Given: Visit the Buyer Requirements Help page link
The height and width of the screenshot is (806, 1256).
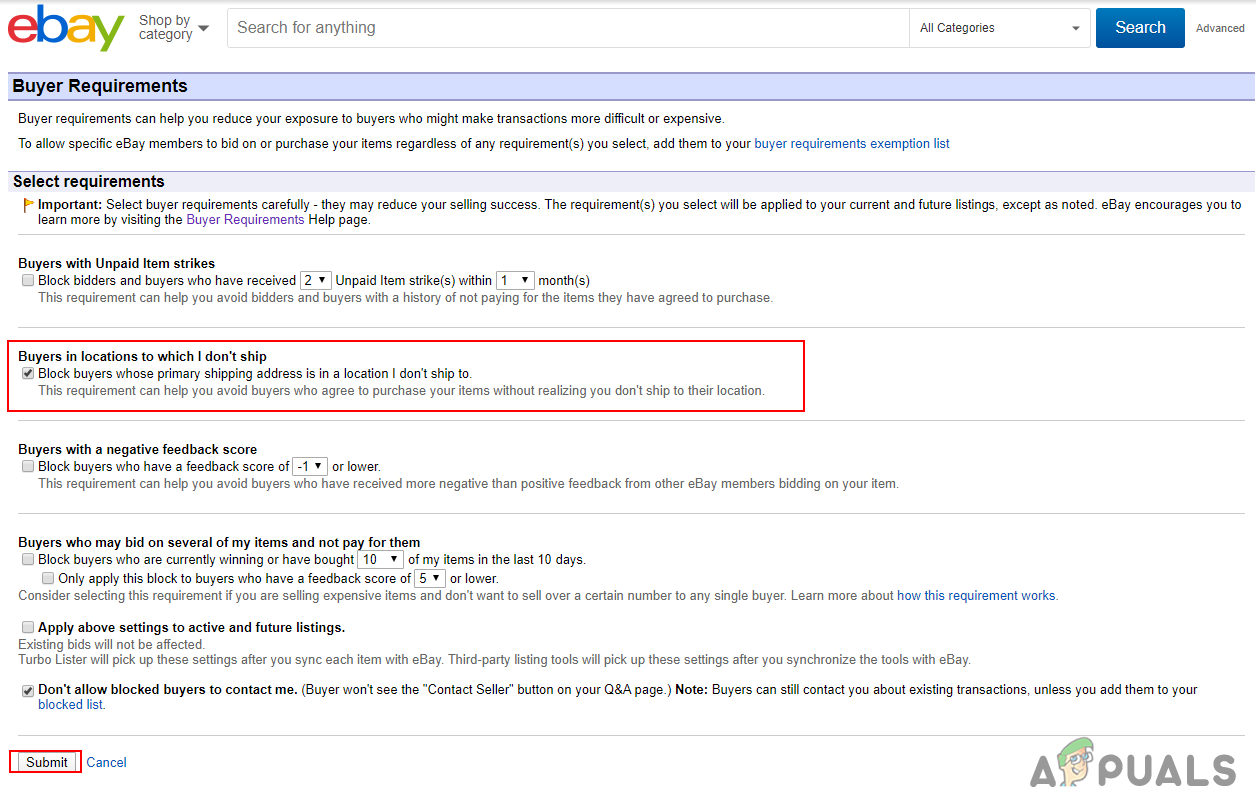Looking at the screenshot, I should point(245,220).
